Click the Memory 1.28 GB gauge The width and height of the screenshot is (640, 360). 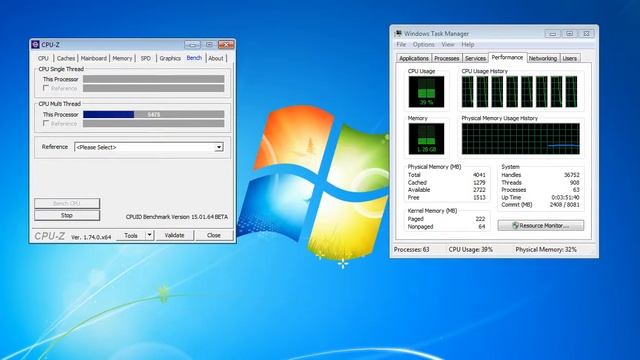426,139
